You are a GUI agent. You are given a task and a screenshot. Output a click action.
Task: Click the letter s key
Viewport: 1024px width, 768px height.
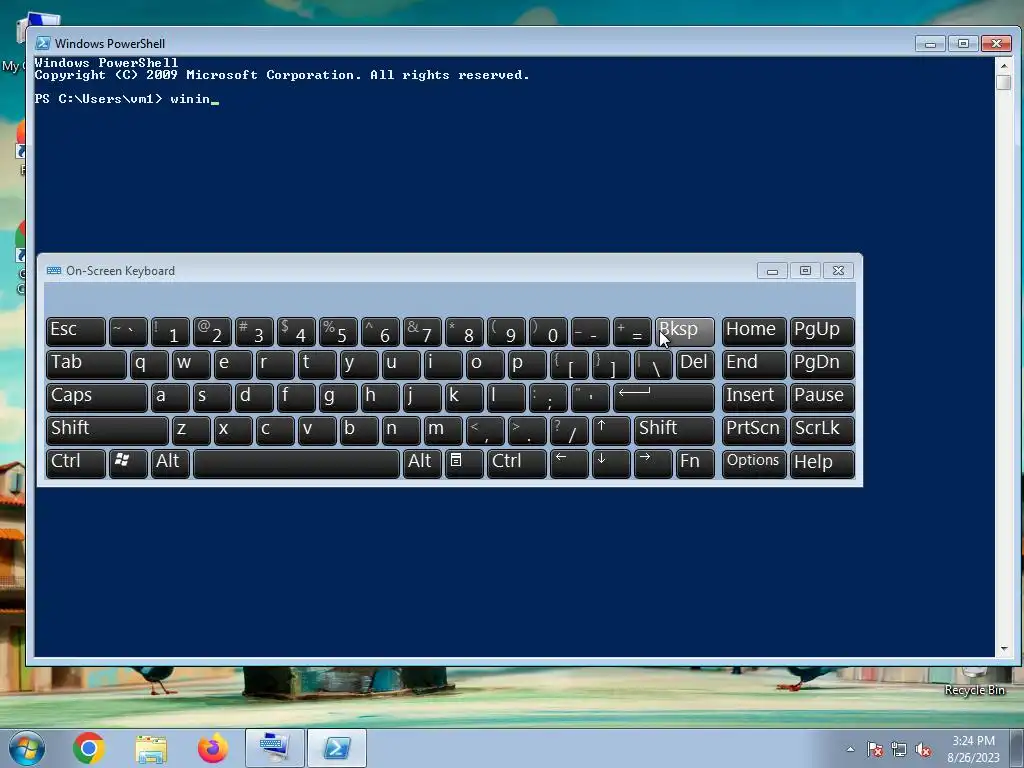[x=212, y=397]
